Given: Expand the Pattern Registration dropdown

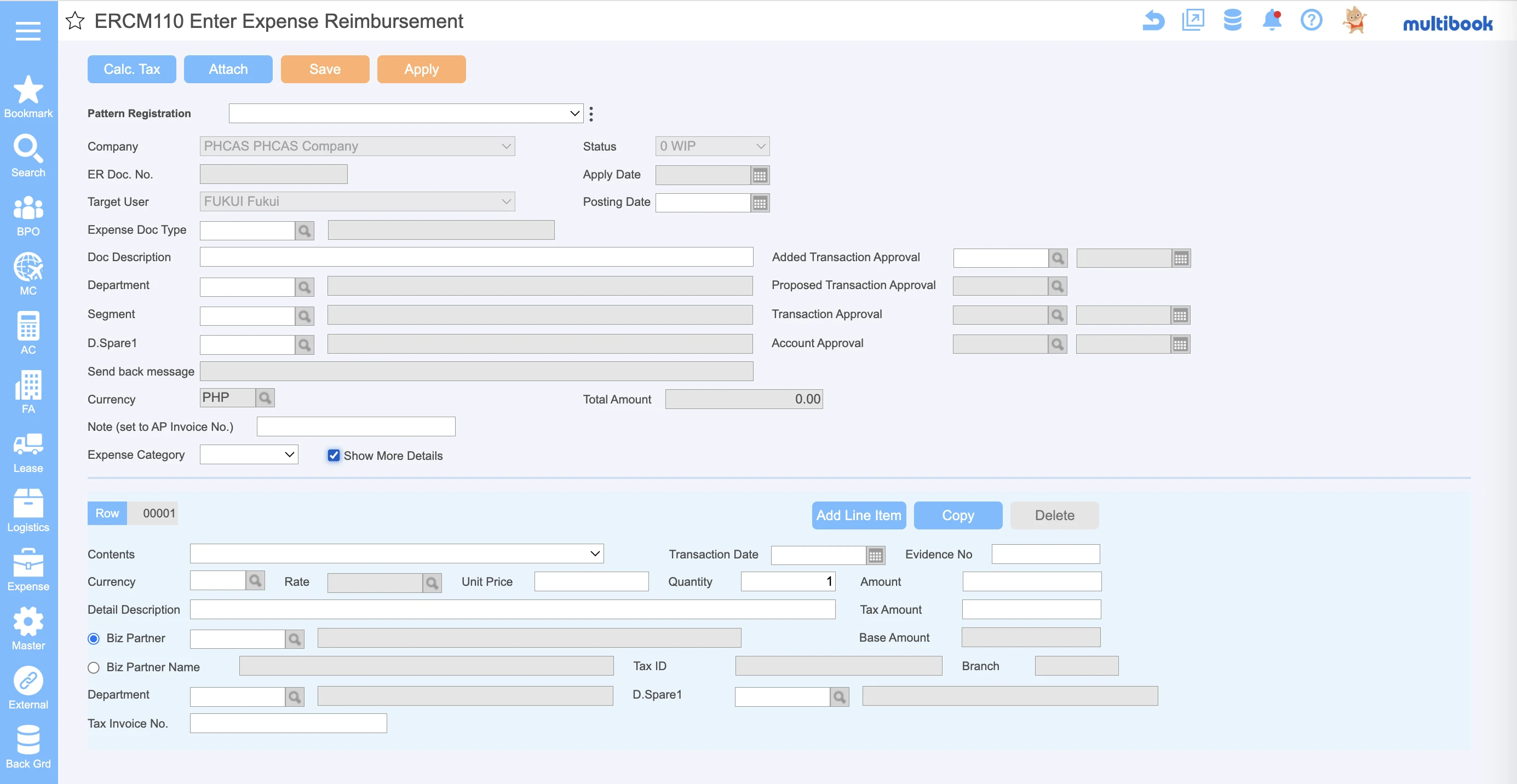Looking at the screenshot, I should coord(405,113).
